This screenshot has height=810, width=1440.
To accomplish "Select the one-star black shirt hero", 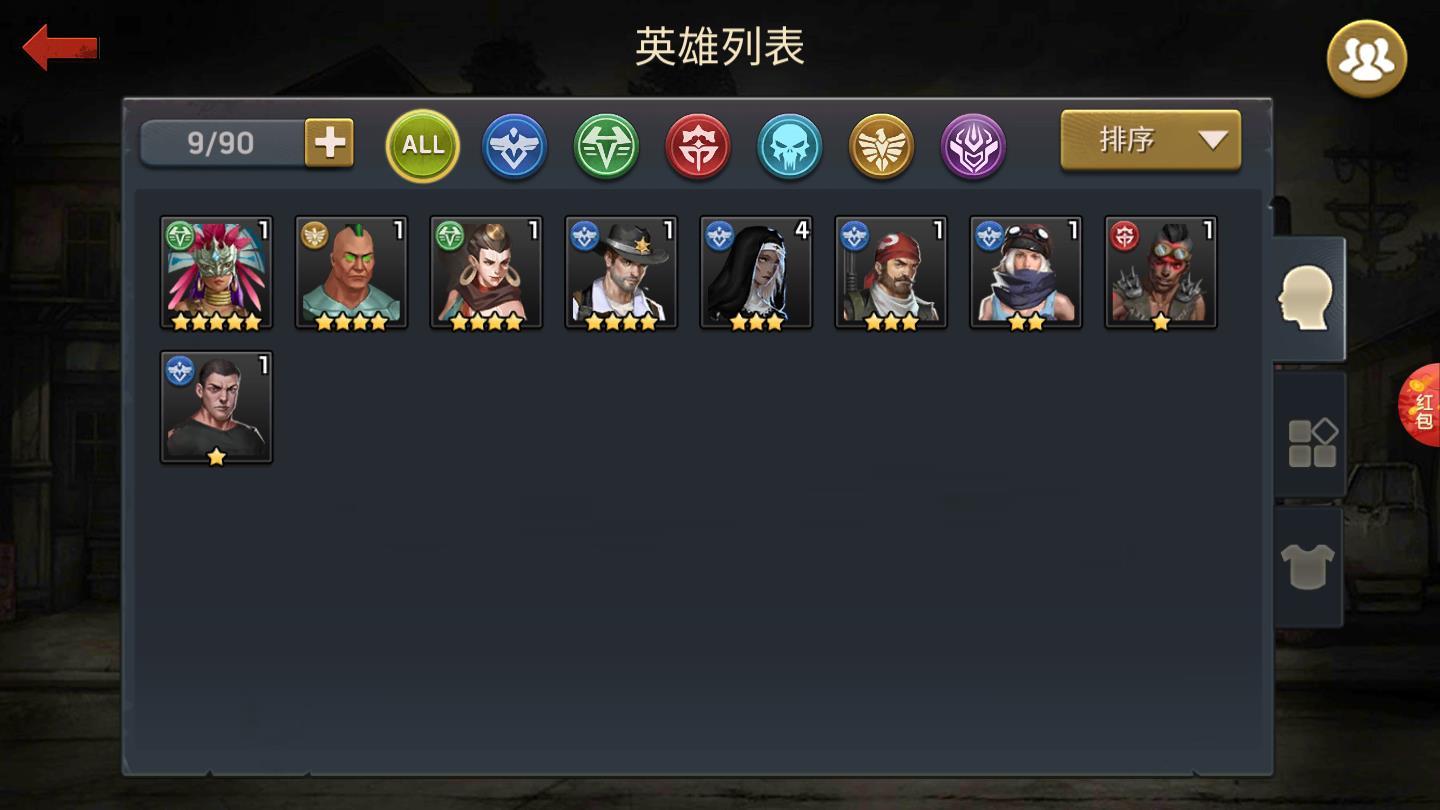I will 217,407.
